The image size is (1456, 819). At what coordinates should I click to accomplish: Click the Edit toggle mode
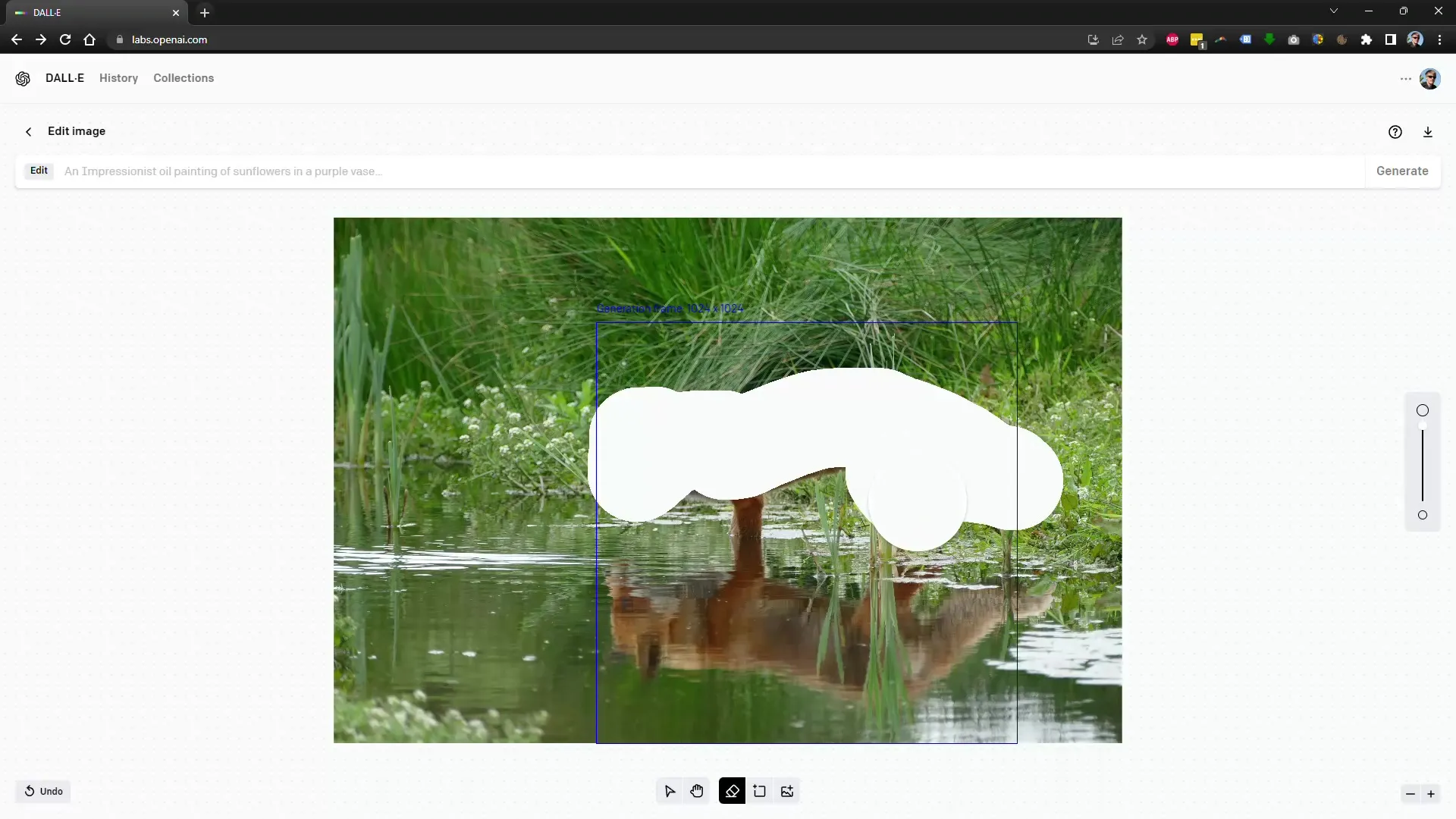pos(38,171)
